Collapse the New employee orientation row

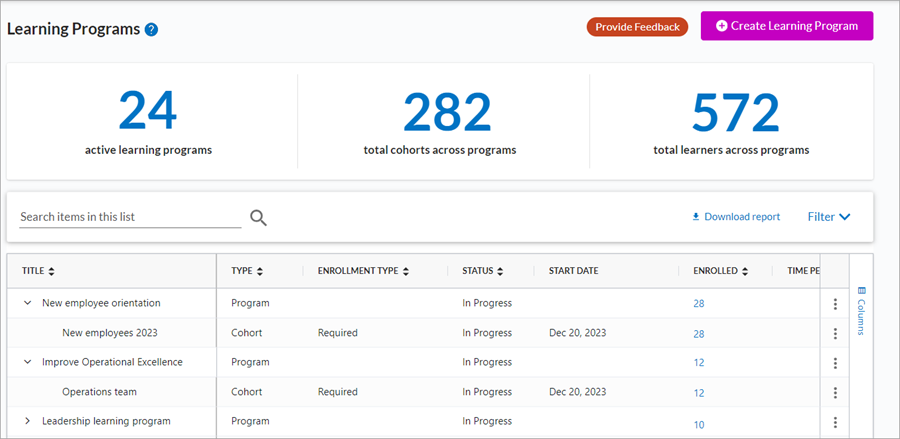point(28,303)
